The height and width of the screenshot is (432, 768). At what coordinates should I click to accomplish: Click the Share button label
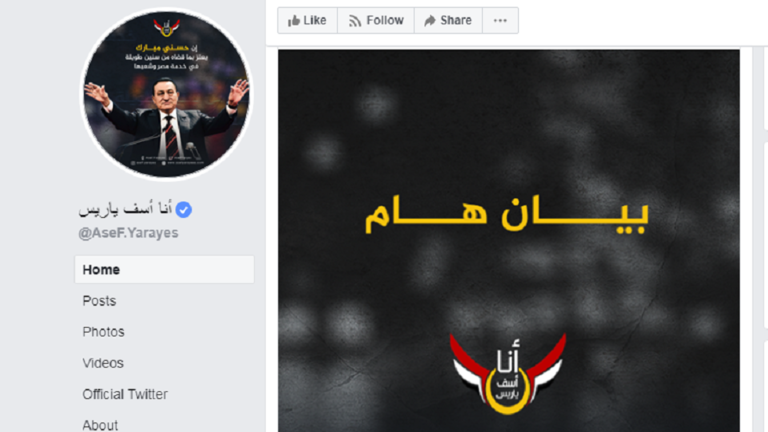(x=456, y=21)
